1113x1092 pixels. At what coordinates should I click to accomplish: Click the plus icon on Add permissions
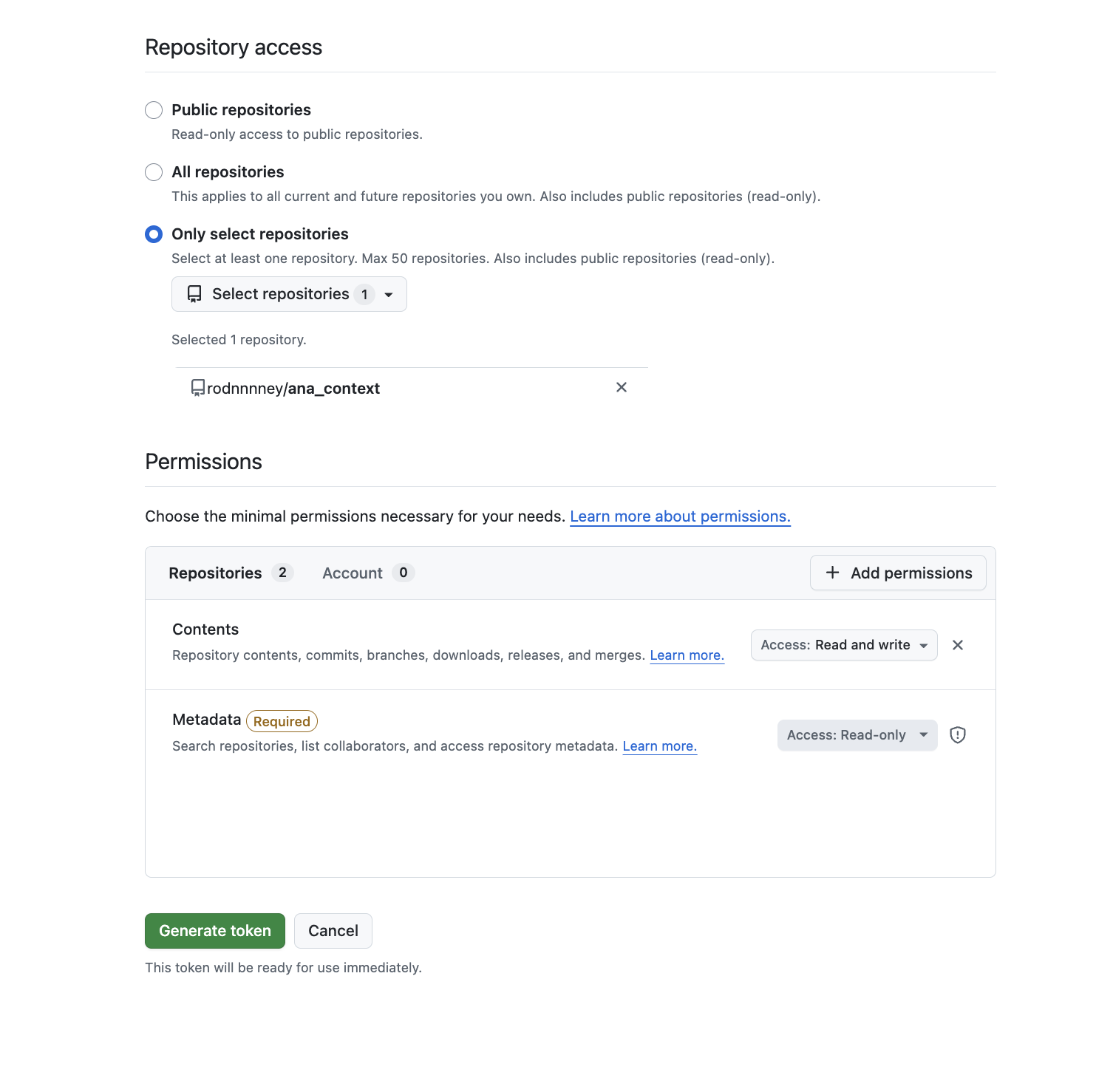point(833,573)
